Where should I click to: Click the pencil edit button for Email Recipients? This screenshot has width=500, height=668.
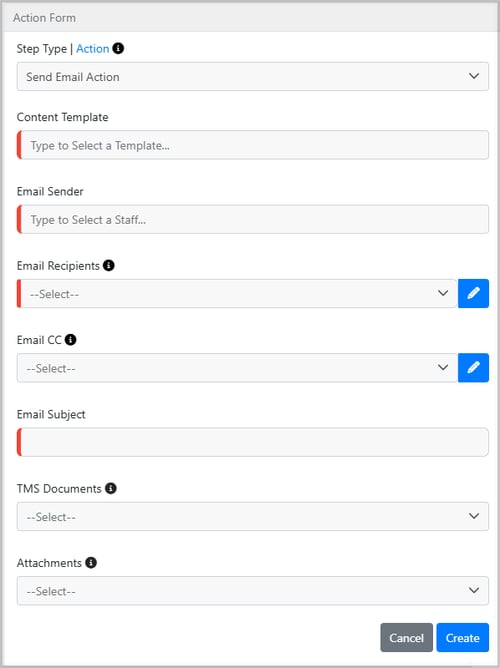473,294
